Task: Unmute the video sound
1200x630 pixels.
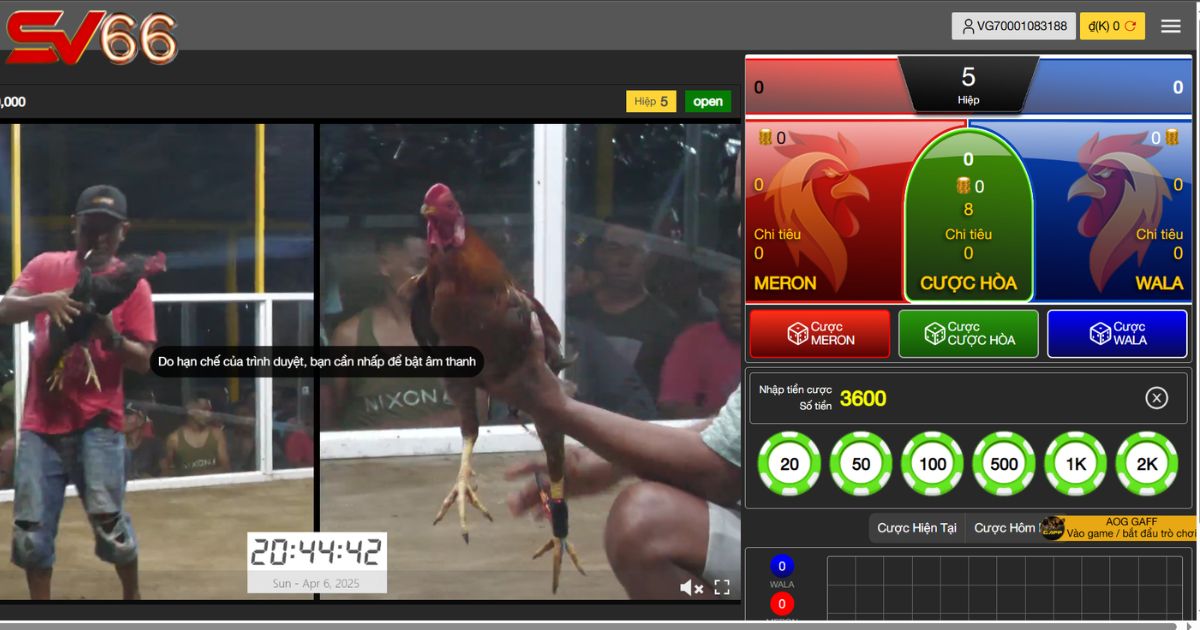Action: 691,588
